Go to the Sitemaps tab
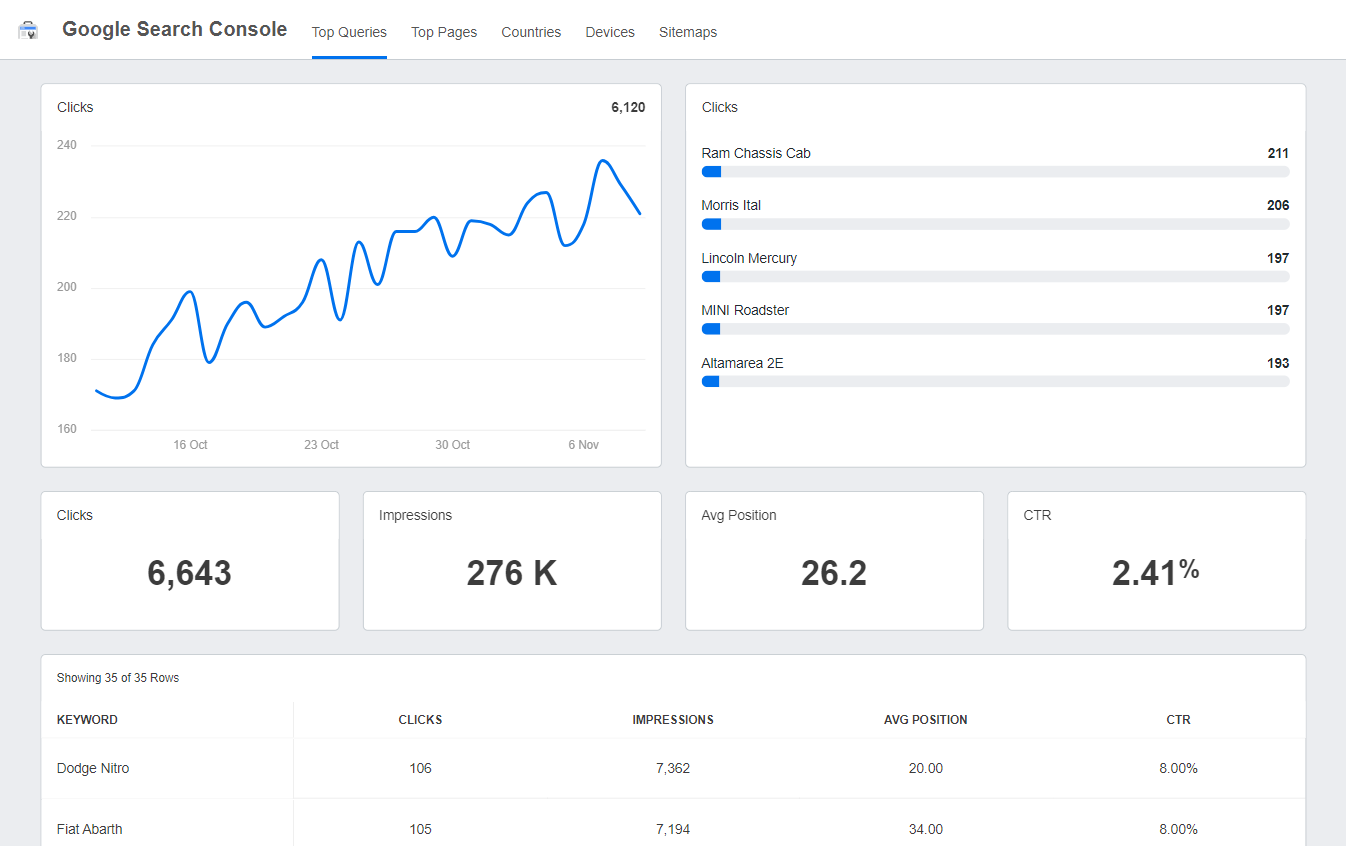This screenshot has width=1346, height=846. point(687,32)
